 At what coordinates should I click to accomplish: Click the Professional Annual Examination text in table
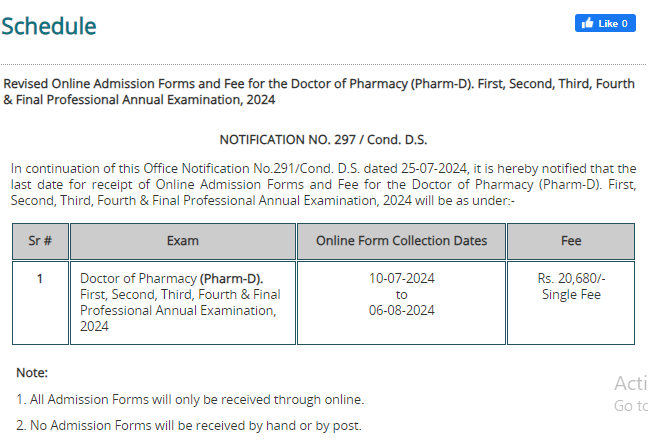178,310
